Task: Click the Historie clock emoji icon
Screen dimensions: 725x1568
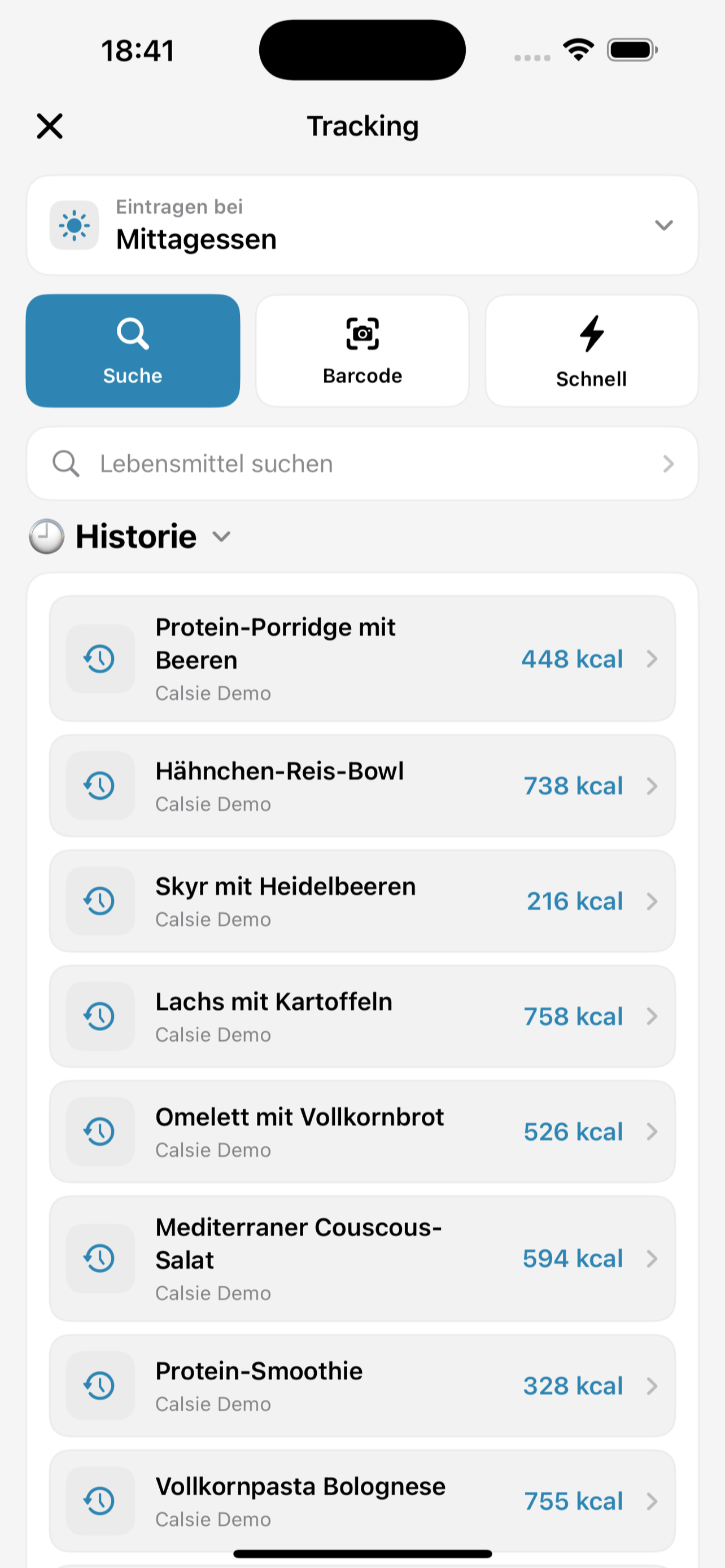Action: (x=46, y=536)
